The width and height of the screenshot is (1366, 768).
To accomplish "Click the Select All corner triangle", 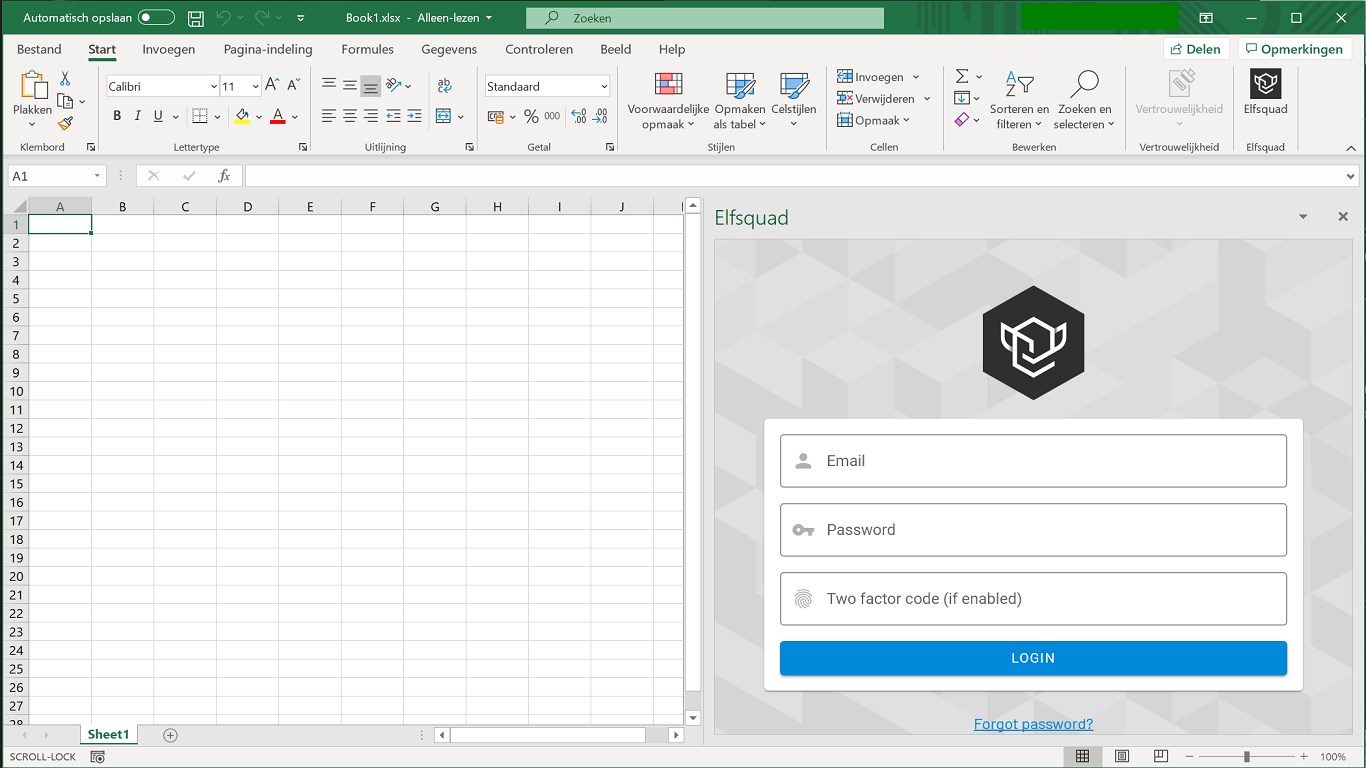I will (16, 206).
